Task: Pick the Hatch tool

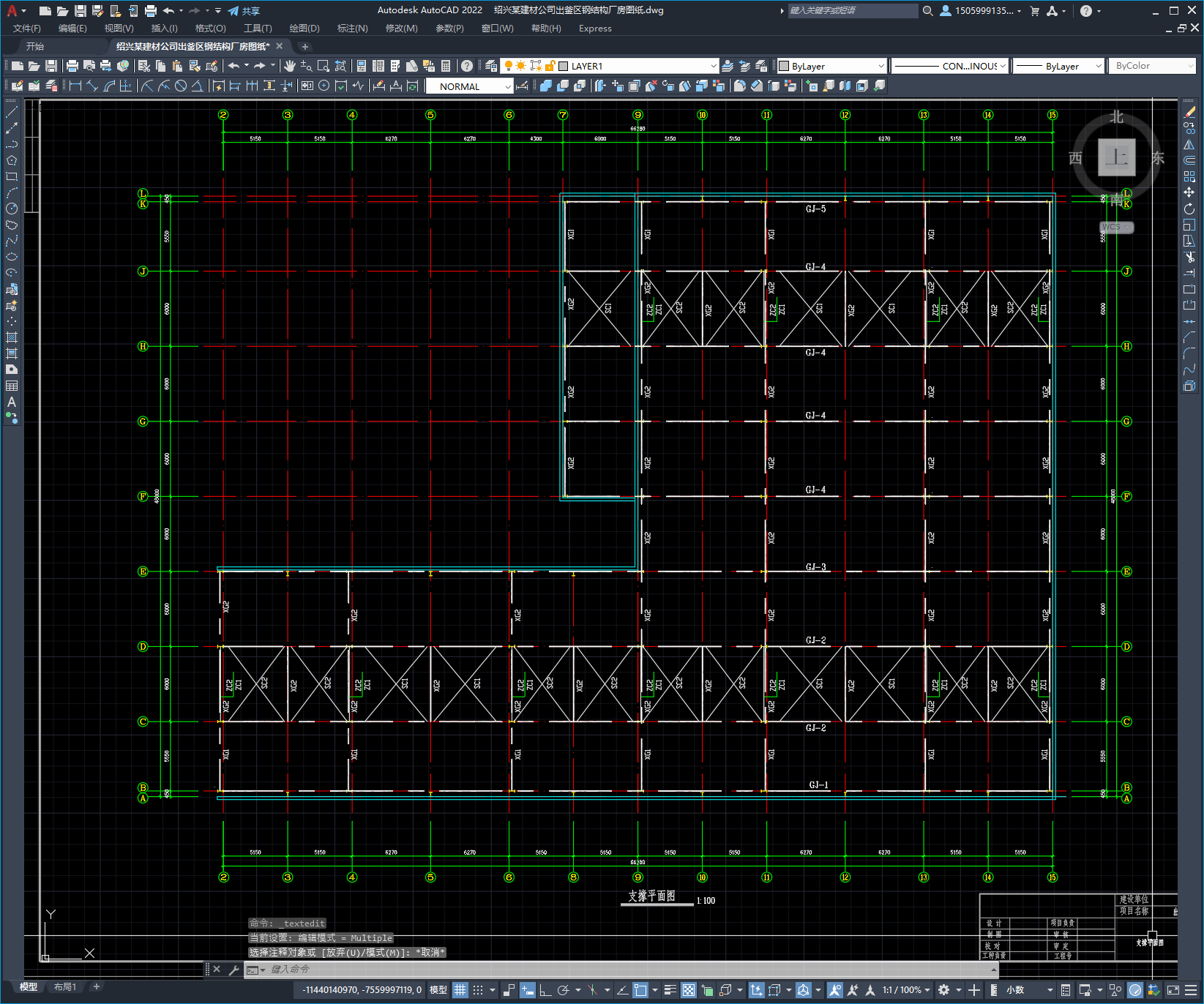Action: [12, 337]
